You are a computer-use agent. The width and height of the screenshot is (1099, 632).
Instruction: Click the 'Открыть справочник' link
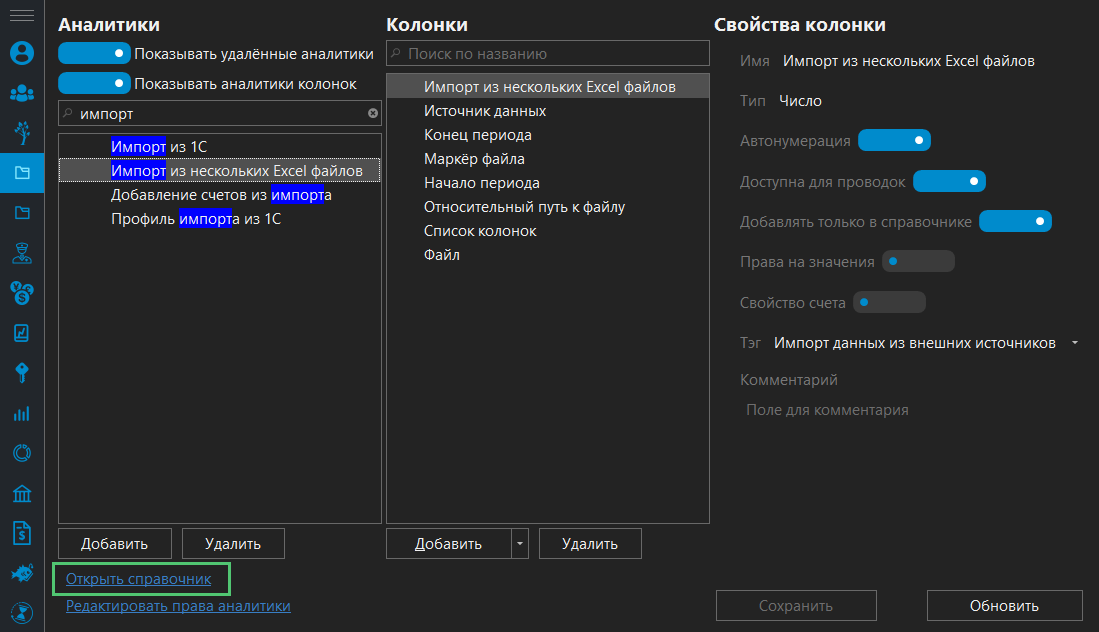(x=139, y=579)
